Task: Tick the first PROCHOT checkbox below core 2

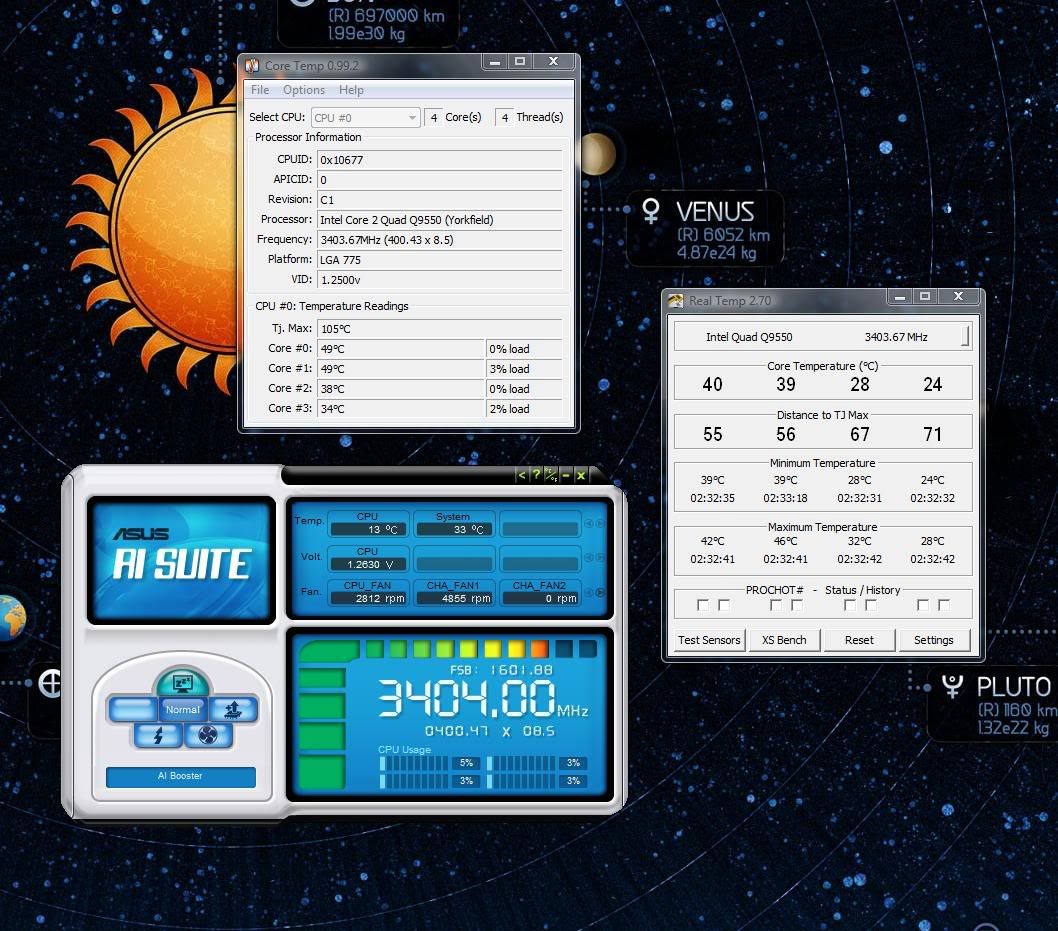Action: (x=850, y=605)
